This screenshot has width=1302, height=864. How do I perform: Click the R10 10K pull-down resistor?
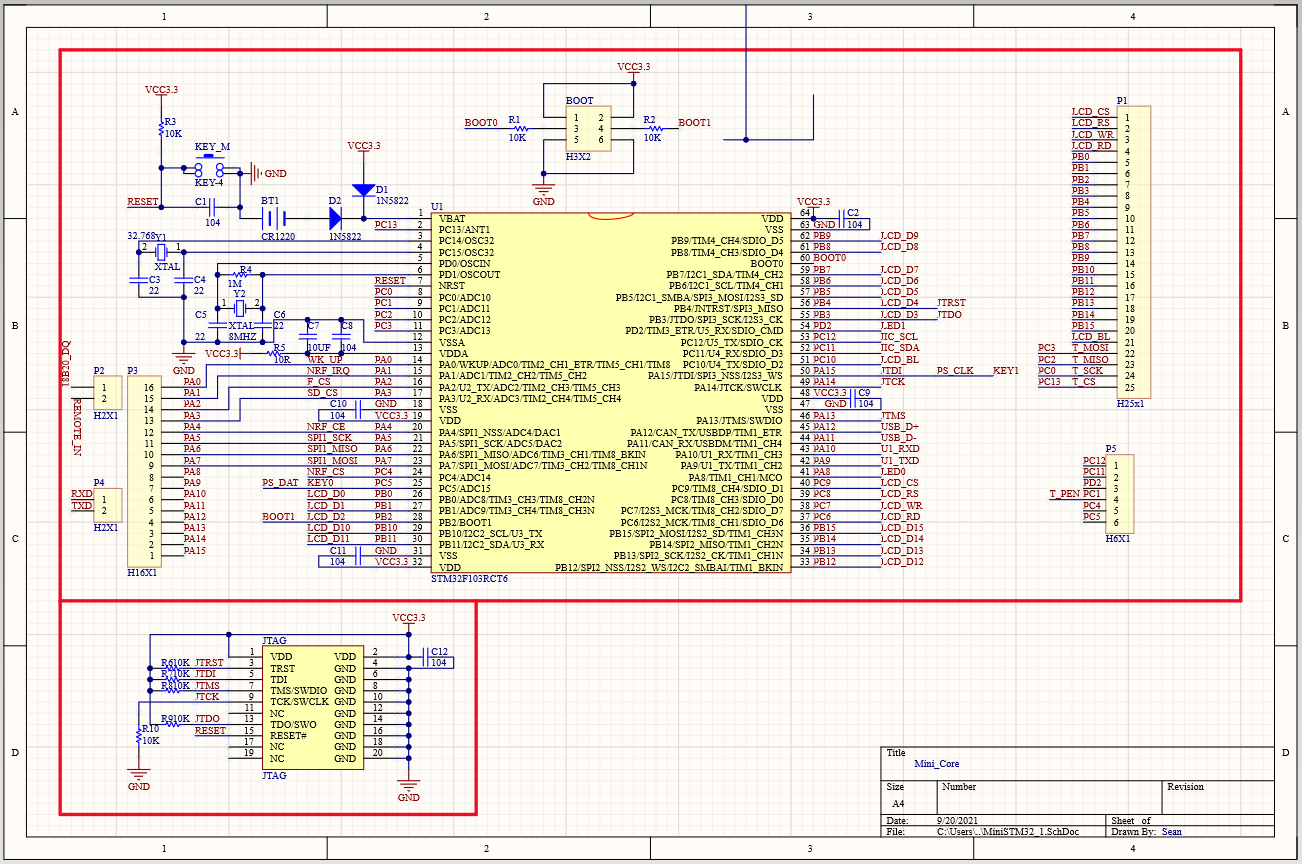coord(139,735)
